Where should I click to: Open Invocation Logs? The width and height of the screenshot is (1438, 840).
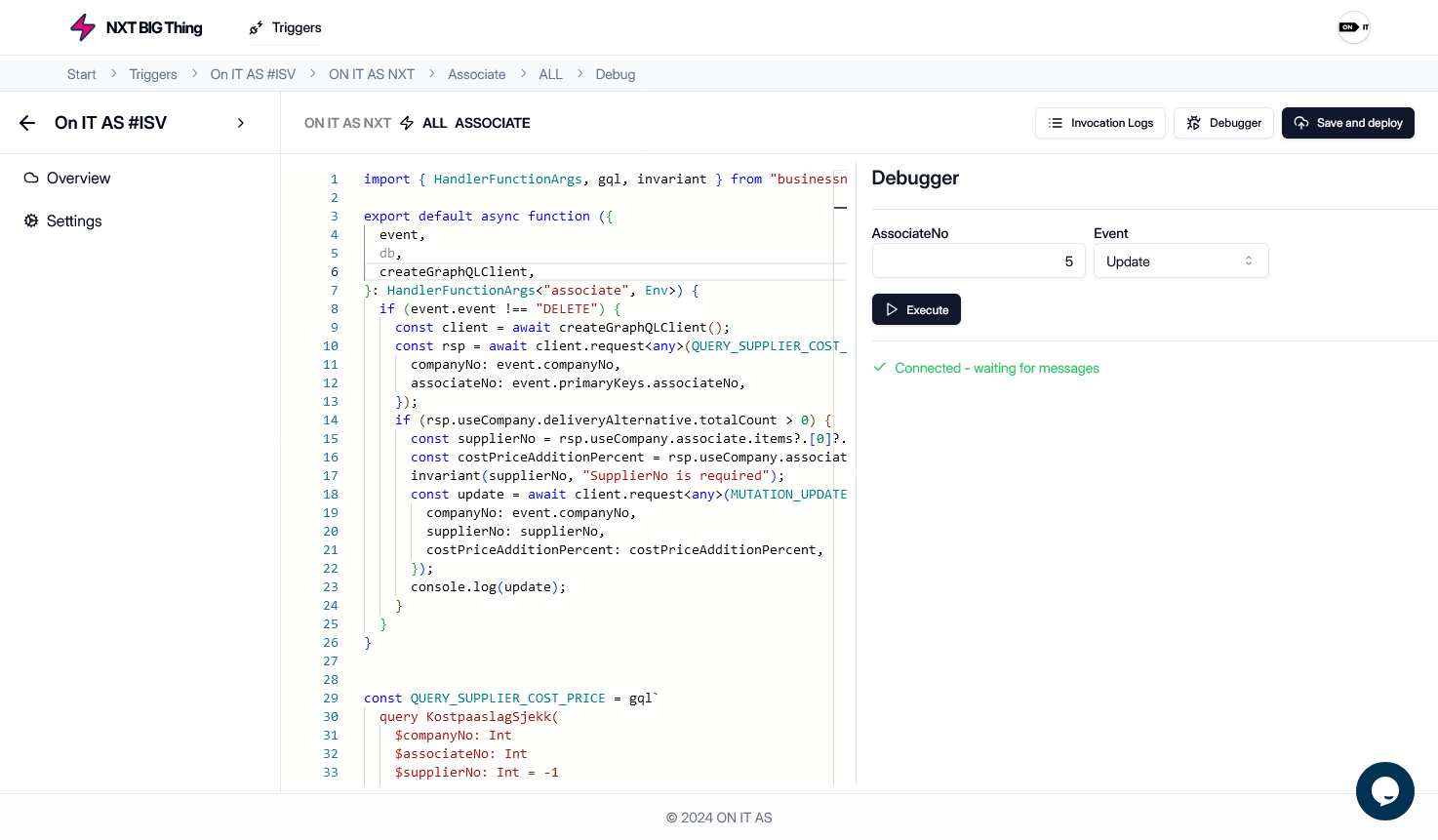[x=1099, y=123]
